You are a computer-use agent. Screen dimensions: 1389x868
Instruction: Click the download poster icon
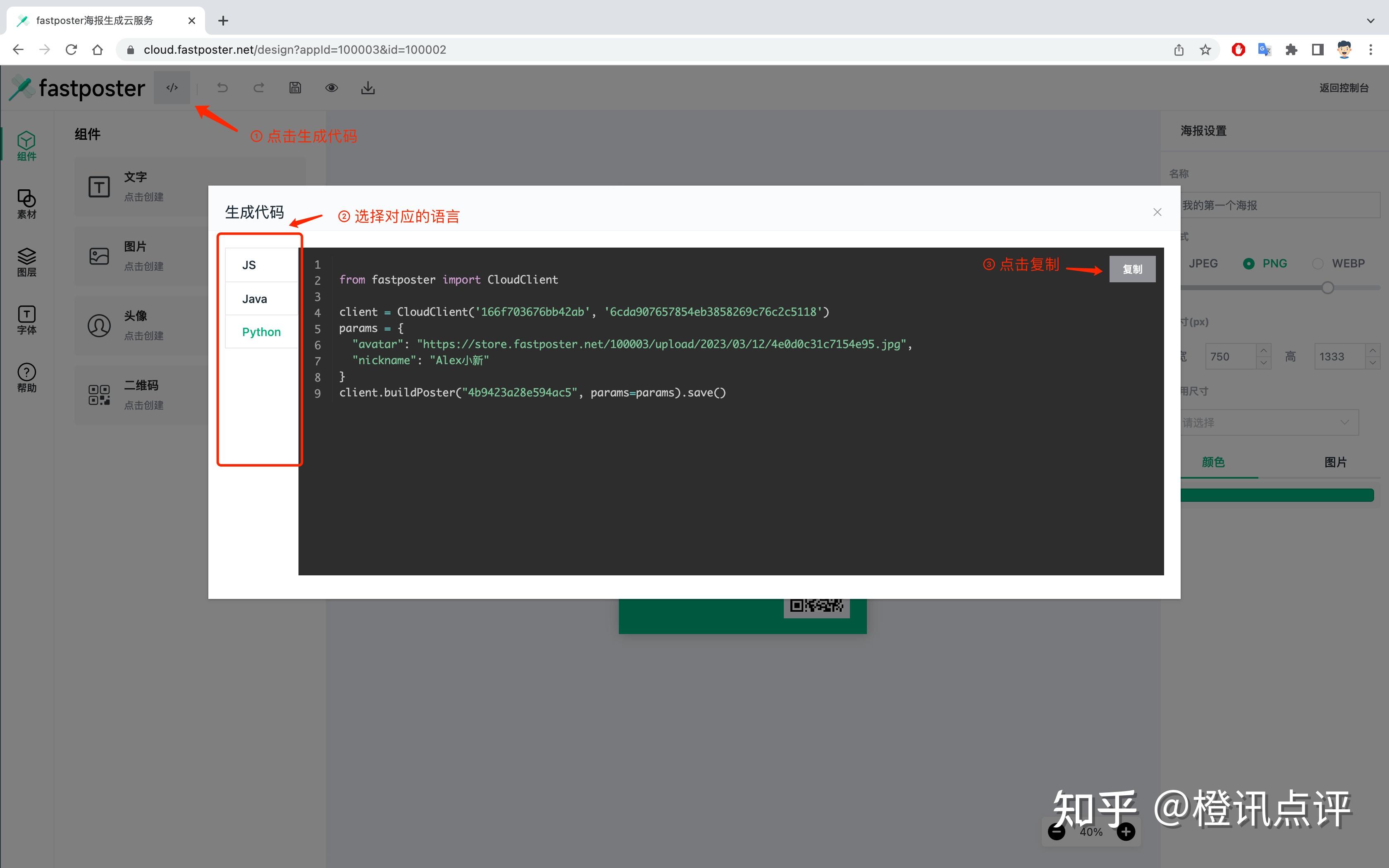coord(368,87)
